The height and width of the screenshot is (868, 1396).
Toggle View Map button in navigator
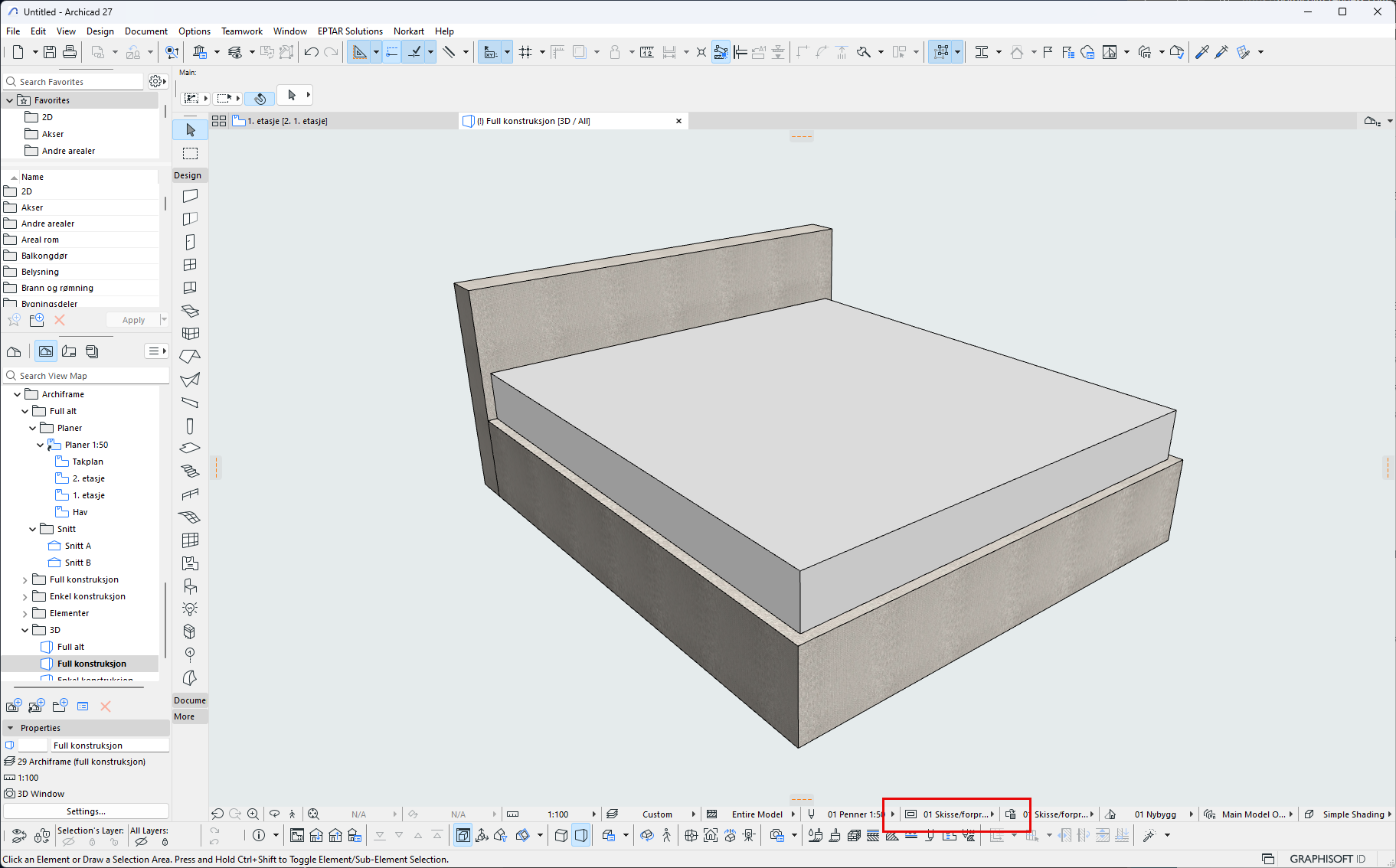pyautogui.click(x=46, y=351)
